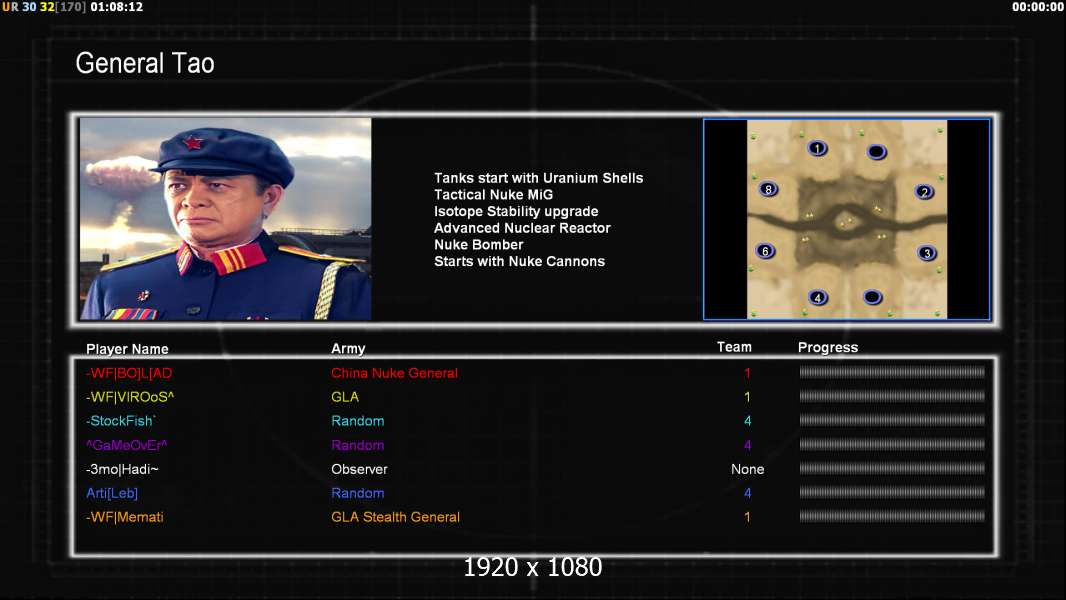This screenshot has height=600, width=1066.
Task: Click progress bar of -3mo|Hadi~
Action: [892, 468]
